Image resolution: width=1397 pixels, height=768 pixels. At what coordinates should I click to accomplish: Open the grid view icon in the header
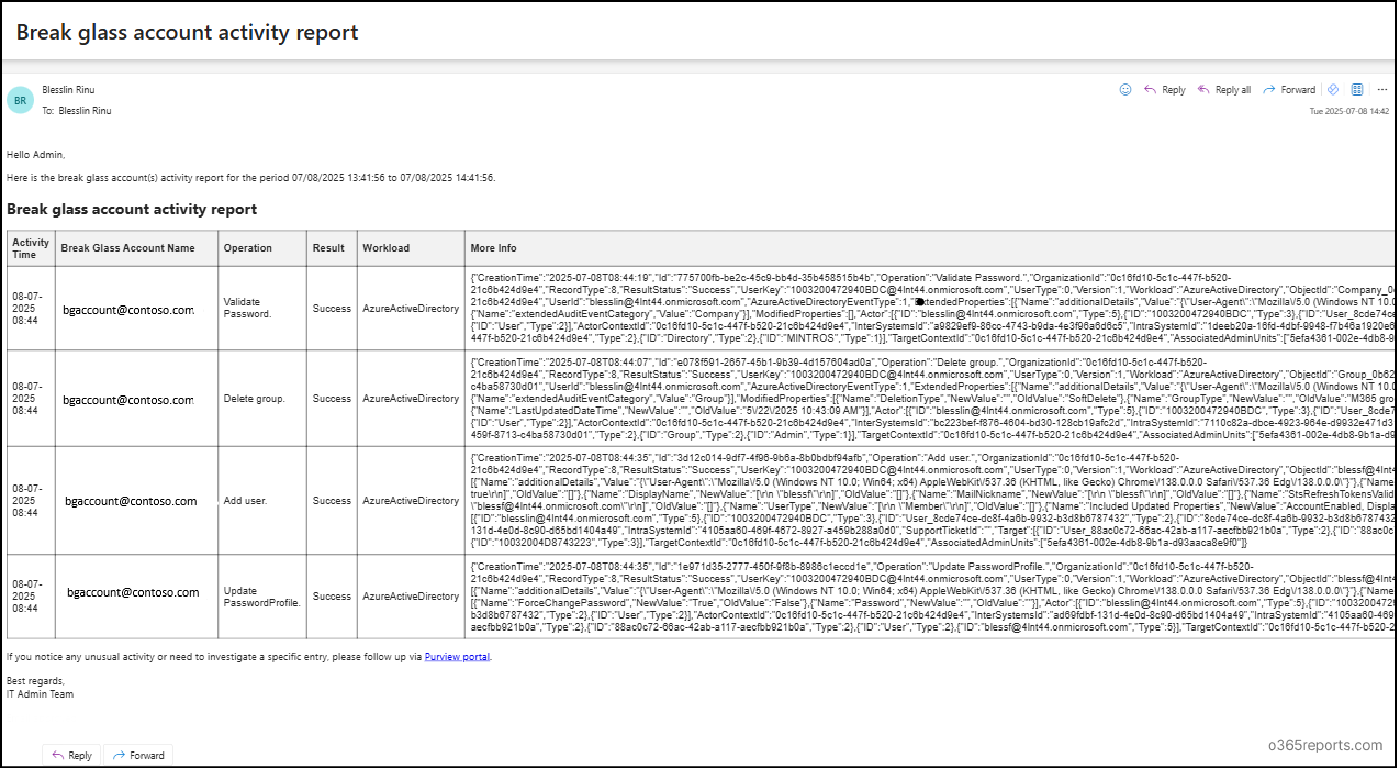coord(1356,89)
